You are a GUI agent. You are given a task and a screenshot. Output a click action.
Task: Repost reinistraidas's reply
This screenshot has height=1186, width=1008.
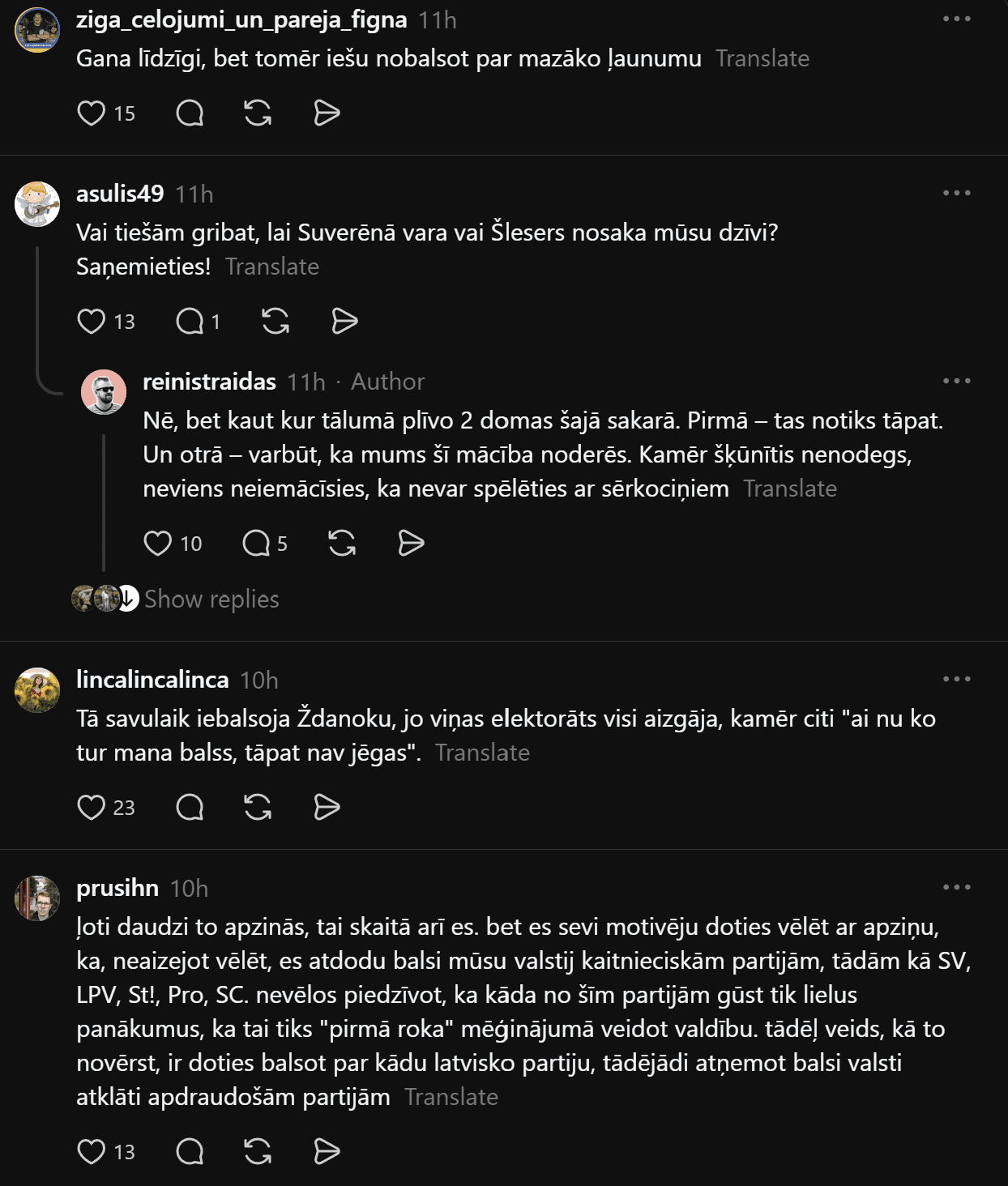[x=342, y=543]
